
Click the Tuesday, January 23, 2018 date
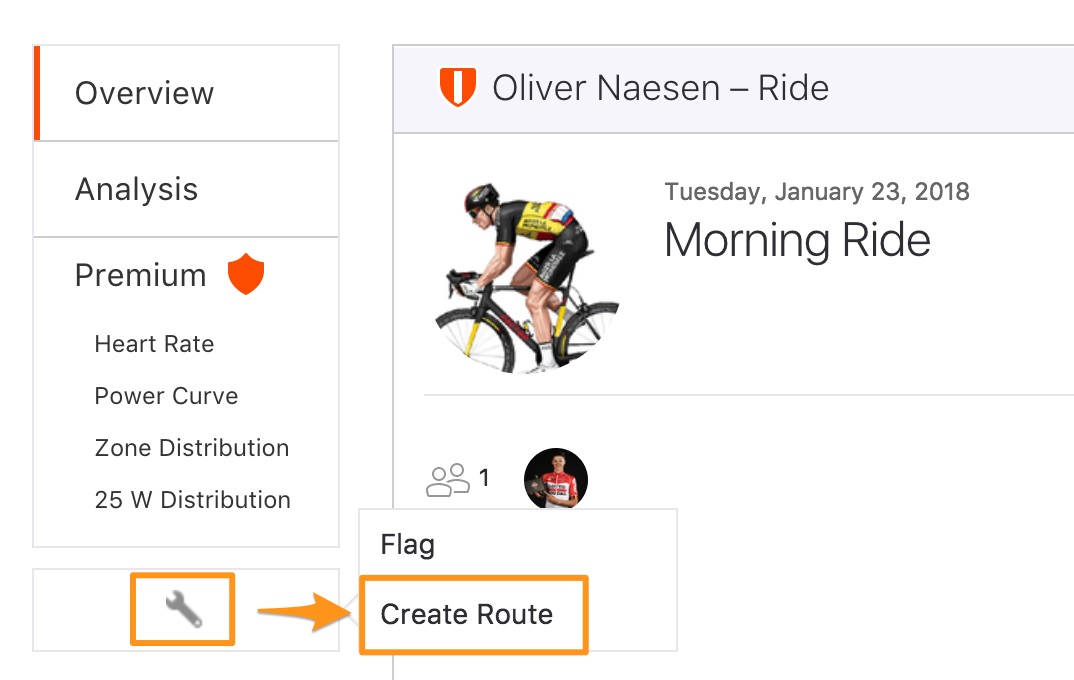[x=817, y=192]
